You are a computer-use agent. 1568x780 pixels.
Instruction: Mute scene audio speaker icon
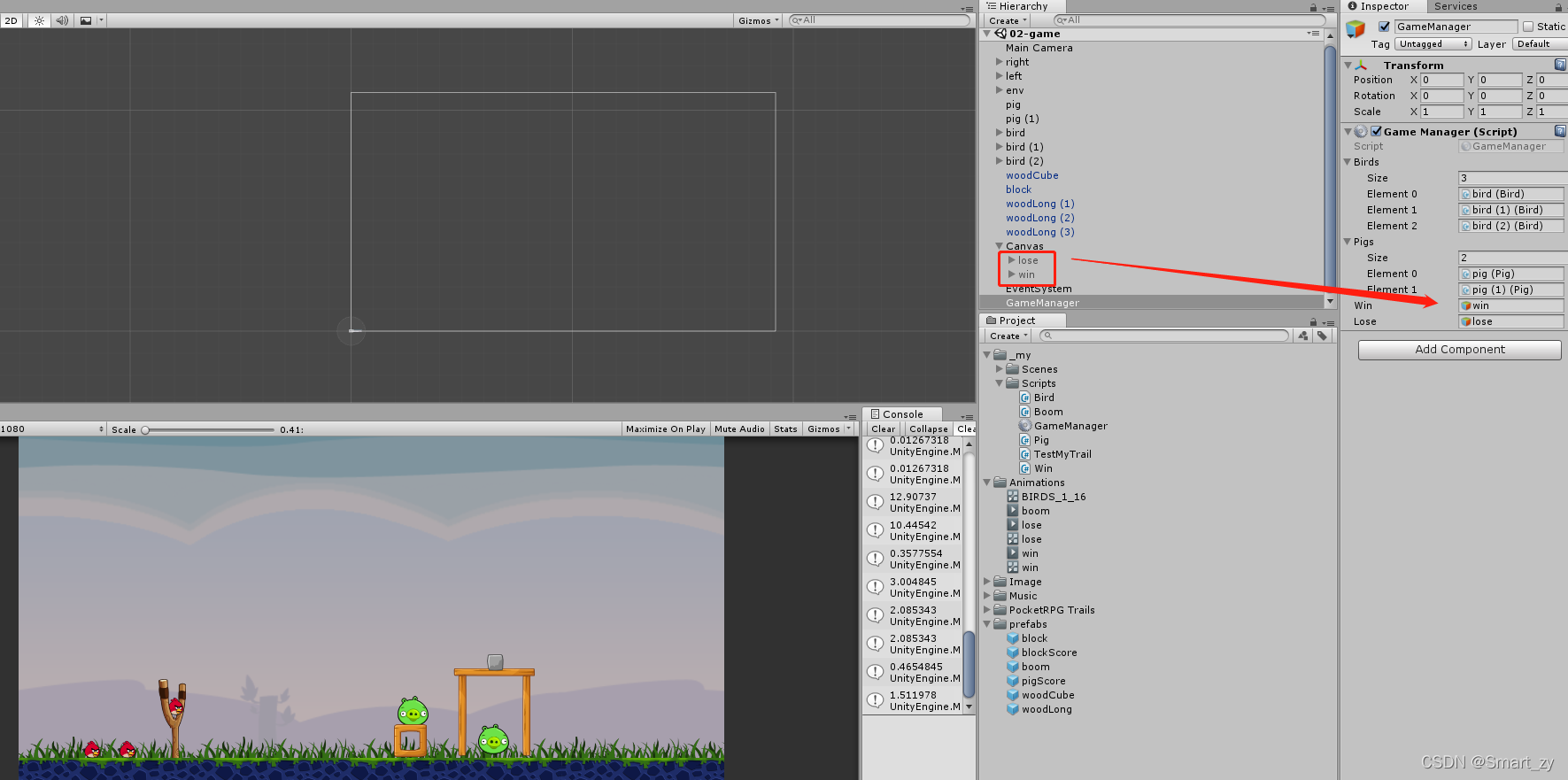point(62,20)
